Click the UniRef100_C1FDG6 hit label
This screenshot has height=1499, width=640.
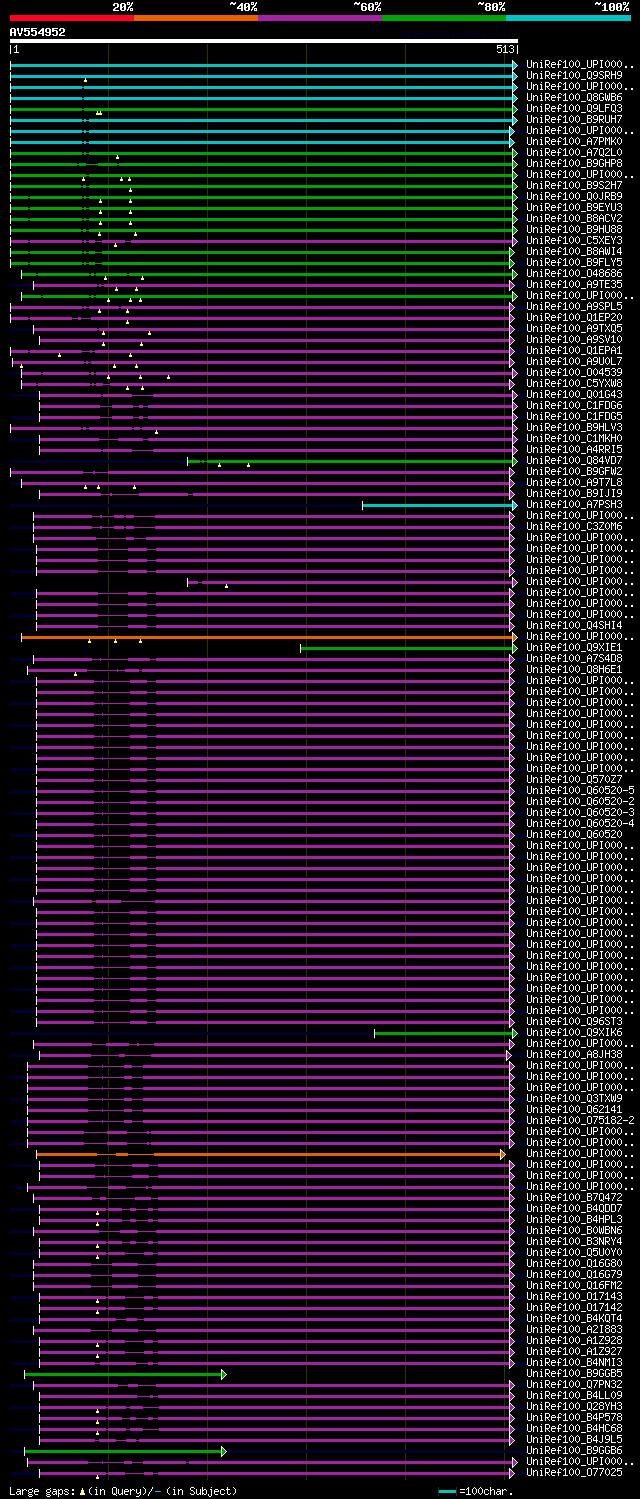pos(574,405)
